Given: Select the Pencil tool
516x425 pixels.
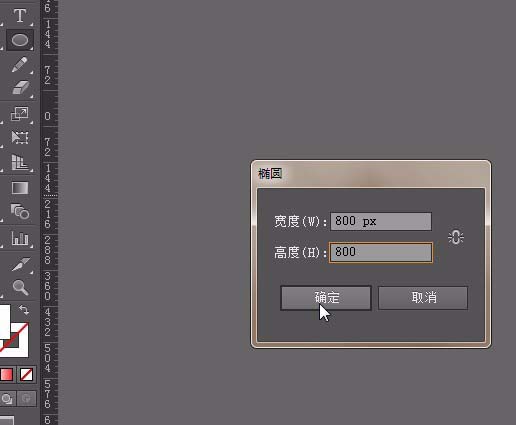Looking at the screenshot, I should [x=20, y=64].
